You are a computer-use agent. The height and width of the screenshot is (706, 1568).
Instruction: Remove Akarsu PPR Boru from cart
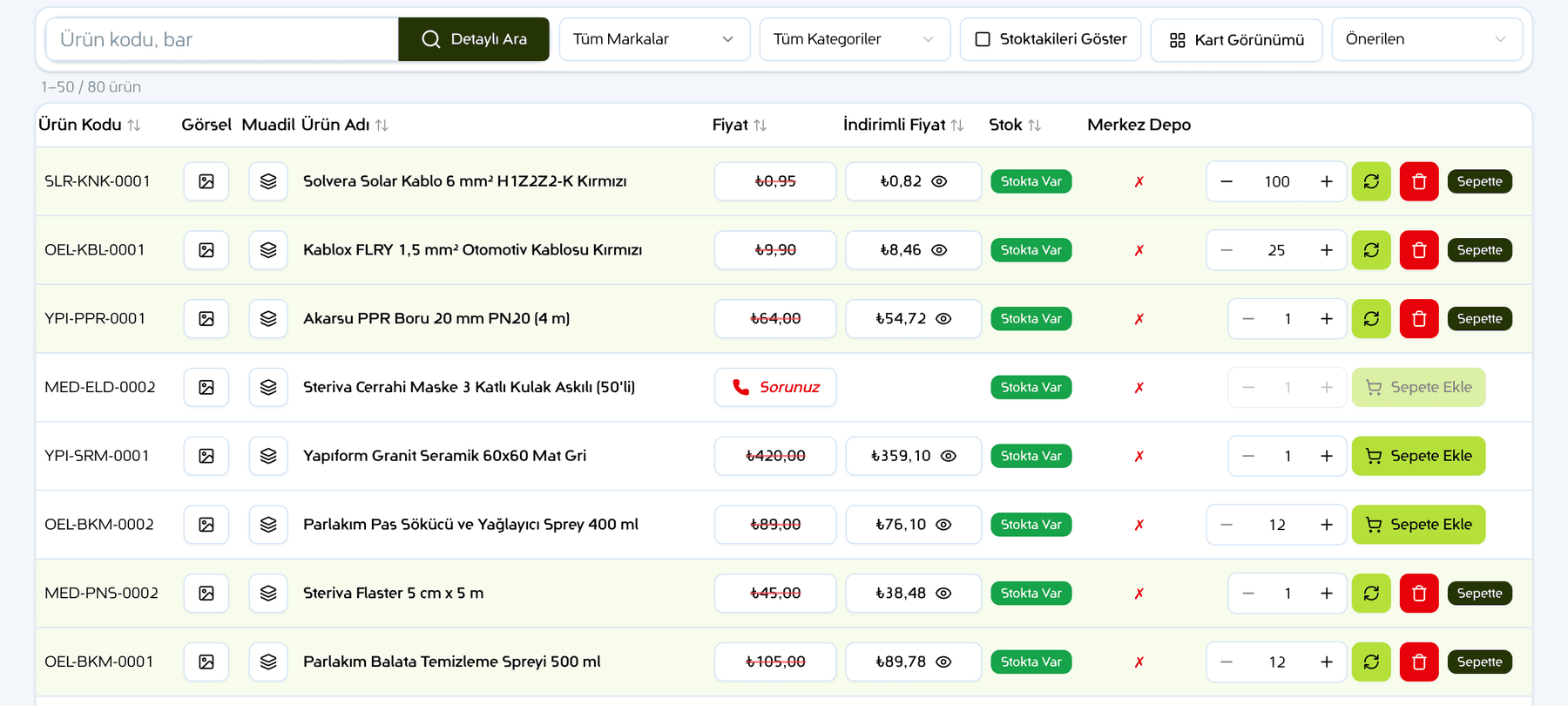[1419, 319]
